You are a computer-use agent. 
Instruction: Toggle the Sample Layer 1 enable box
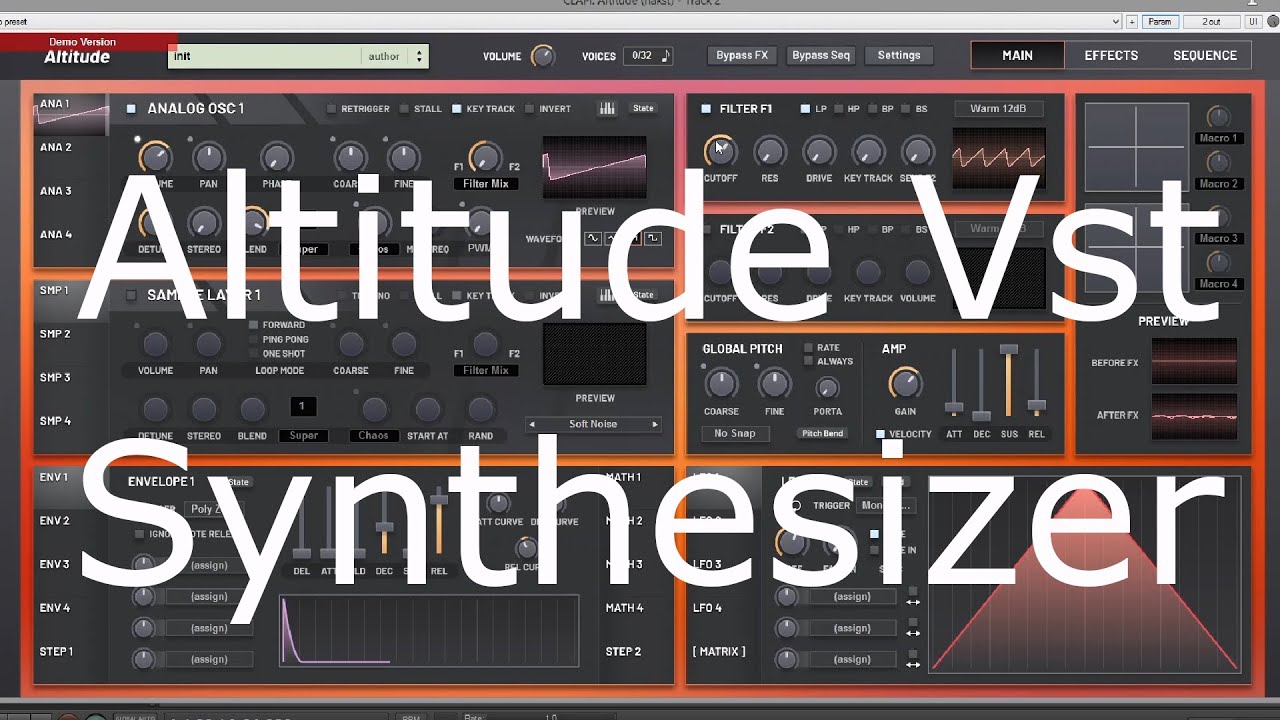pos(131,295)
